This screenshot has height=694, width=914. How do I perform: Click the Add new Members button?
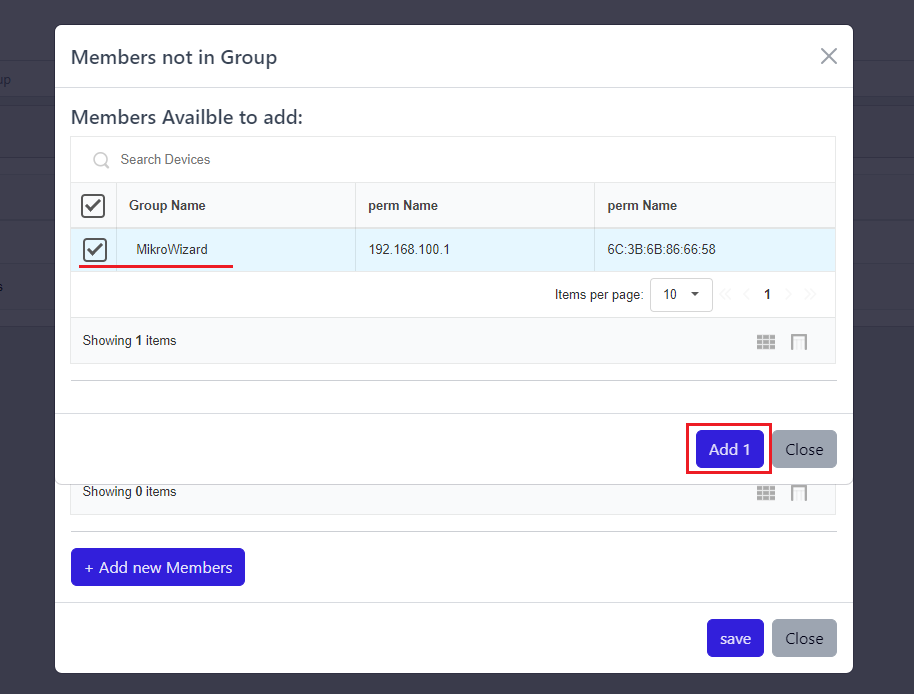coord(158,567)
